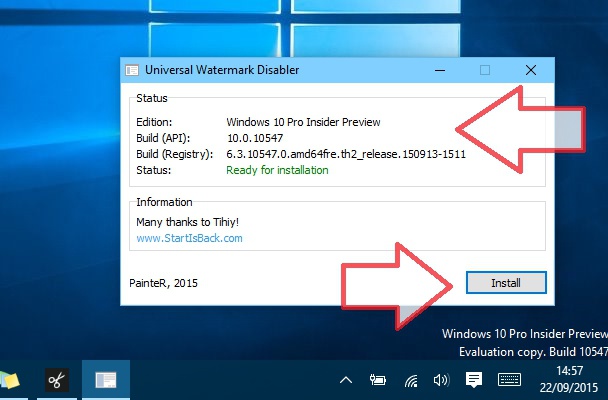
Task: Show the touch keyboard from the tray
Action: 509,380
